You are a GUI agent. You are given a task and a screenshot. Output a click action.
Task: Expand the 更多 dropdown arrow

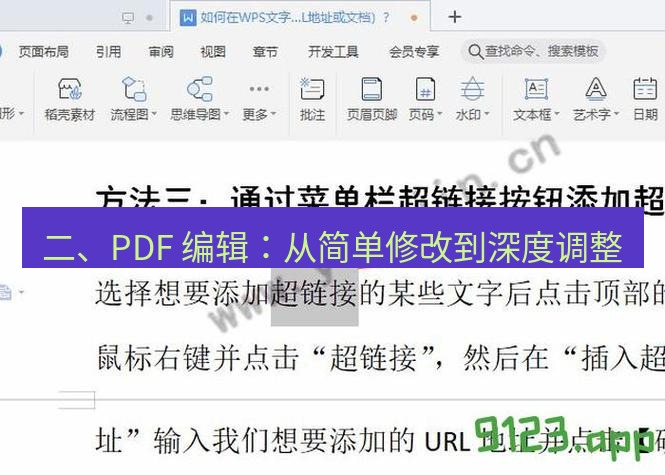click(273, 114)
